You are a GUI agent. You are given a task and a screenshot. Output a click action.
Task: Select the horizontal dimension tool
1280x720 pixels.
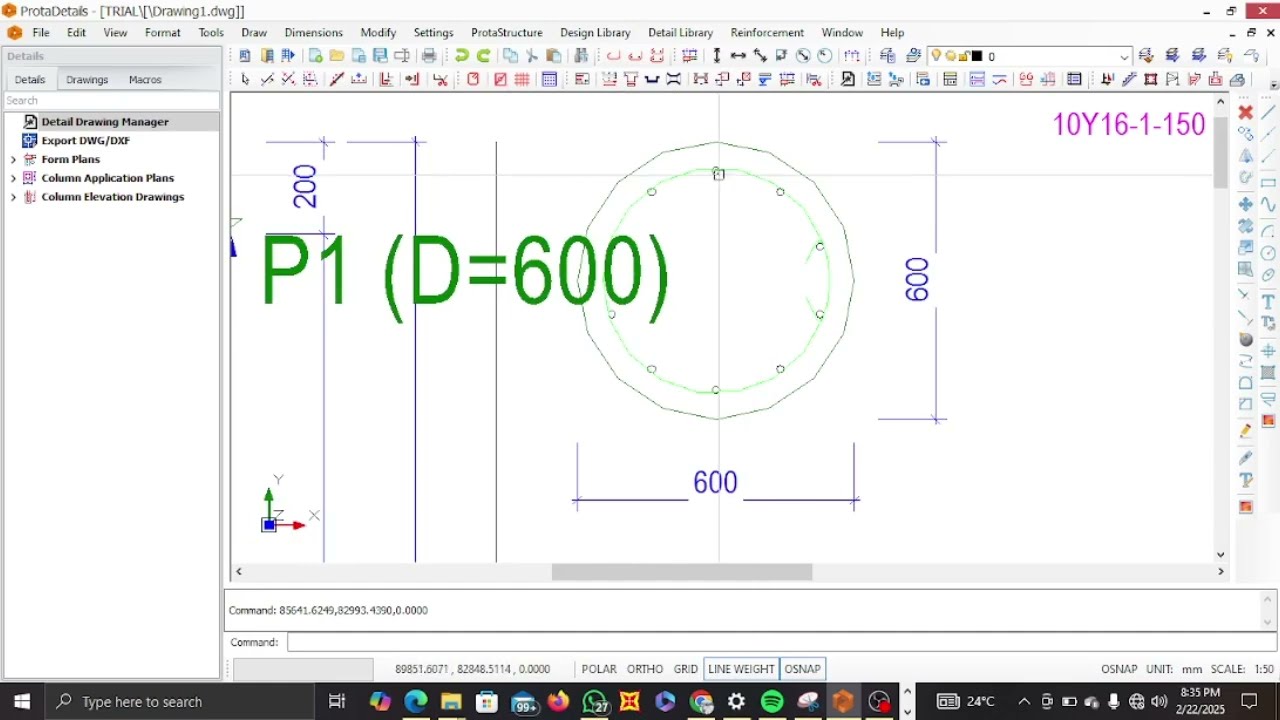coord(738,56)
